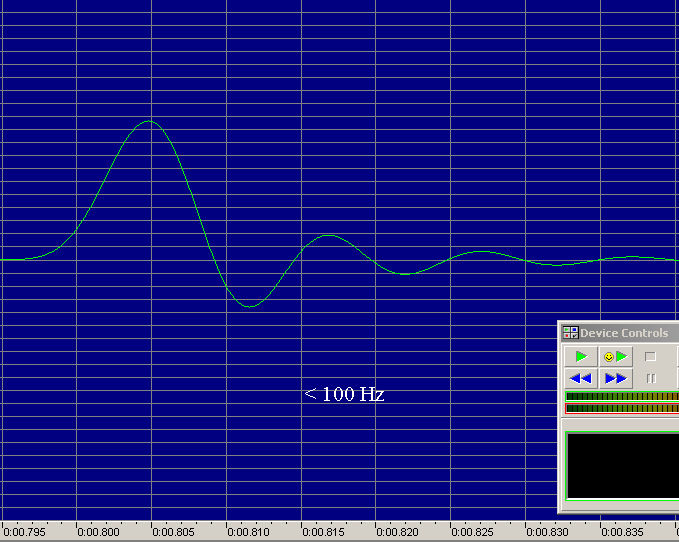Click the Pause button
The width and height of the screenshot is (679, 542).
coord(650,379)
